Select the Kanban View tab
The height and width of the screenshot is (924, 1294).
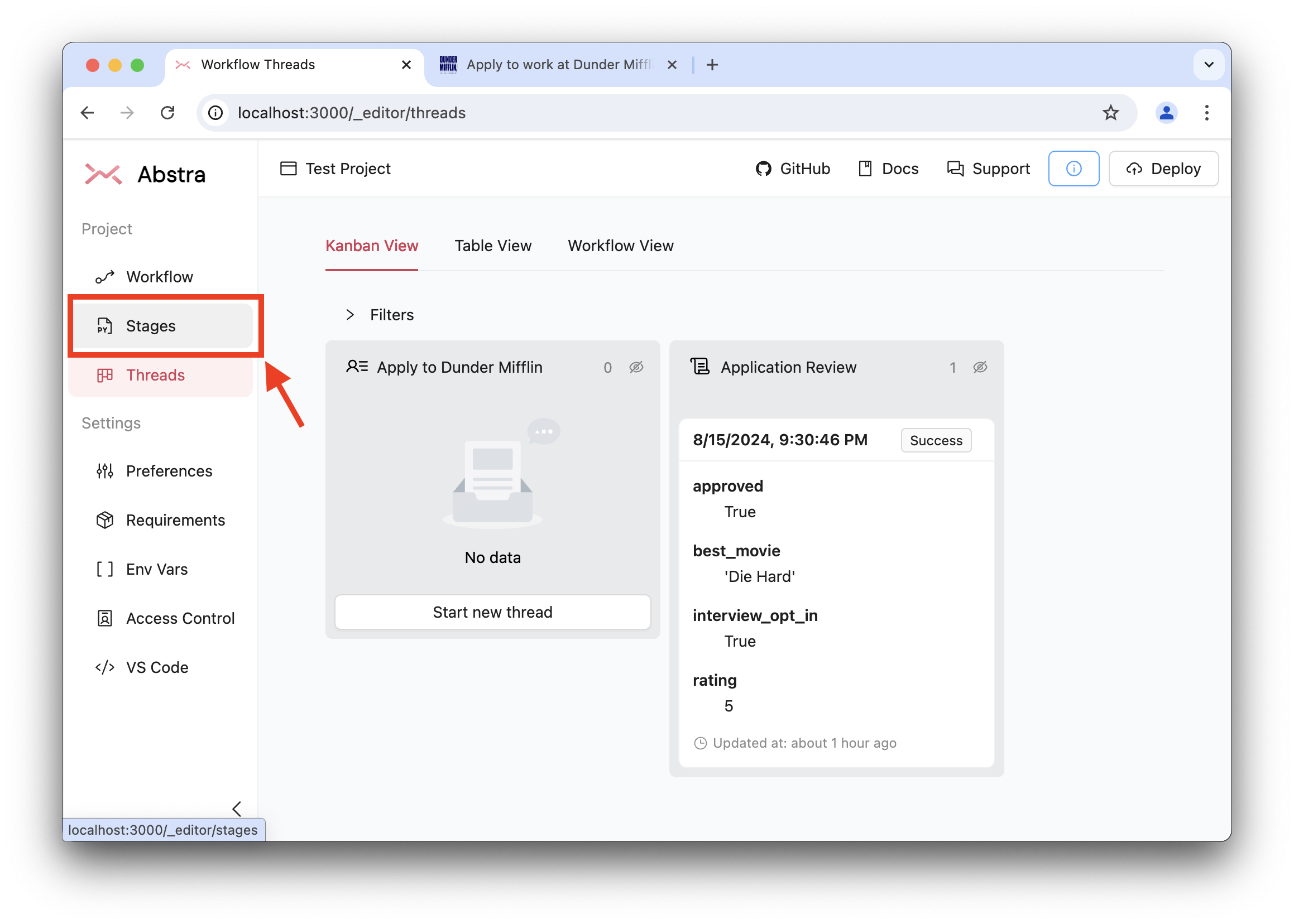(x=371, y=245)
